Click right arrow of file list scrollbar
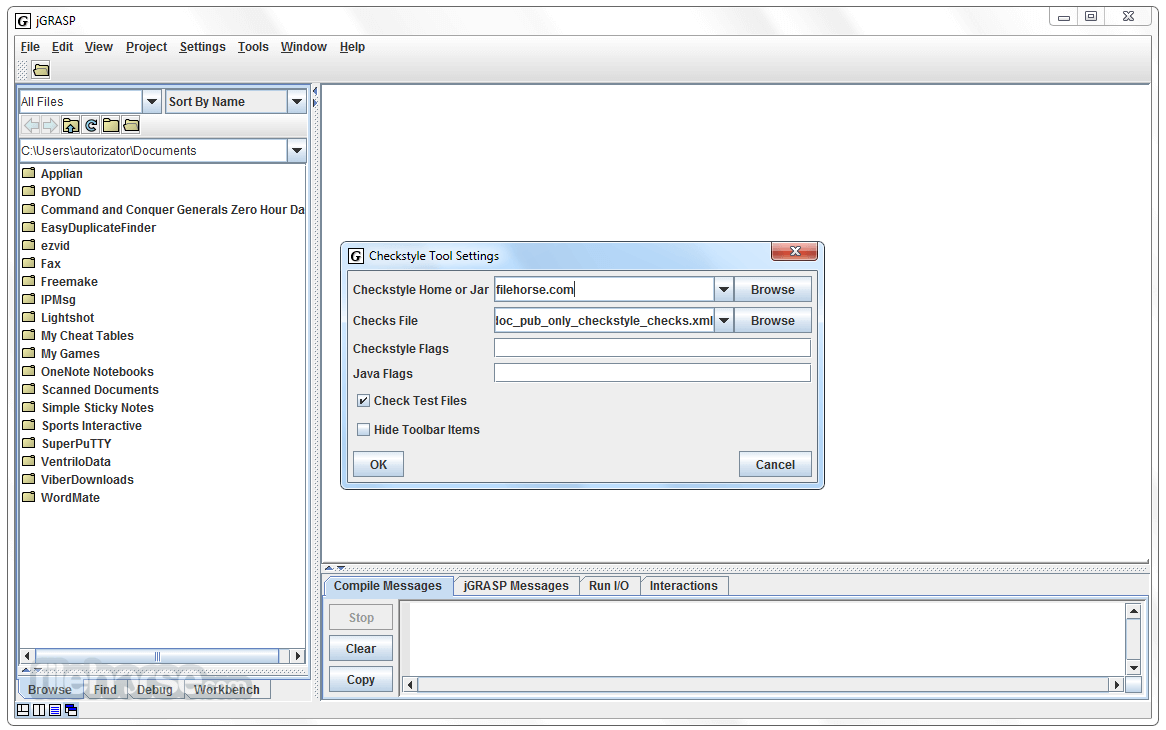 click(x=297, y=656)
